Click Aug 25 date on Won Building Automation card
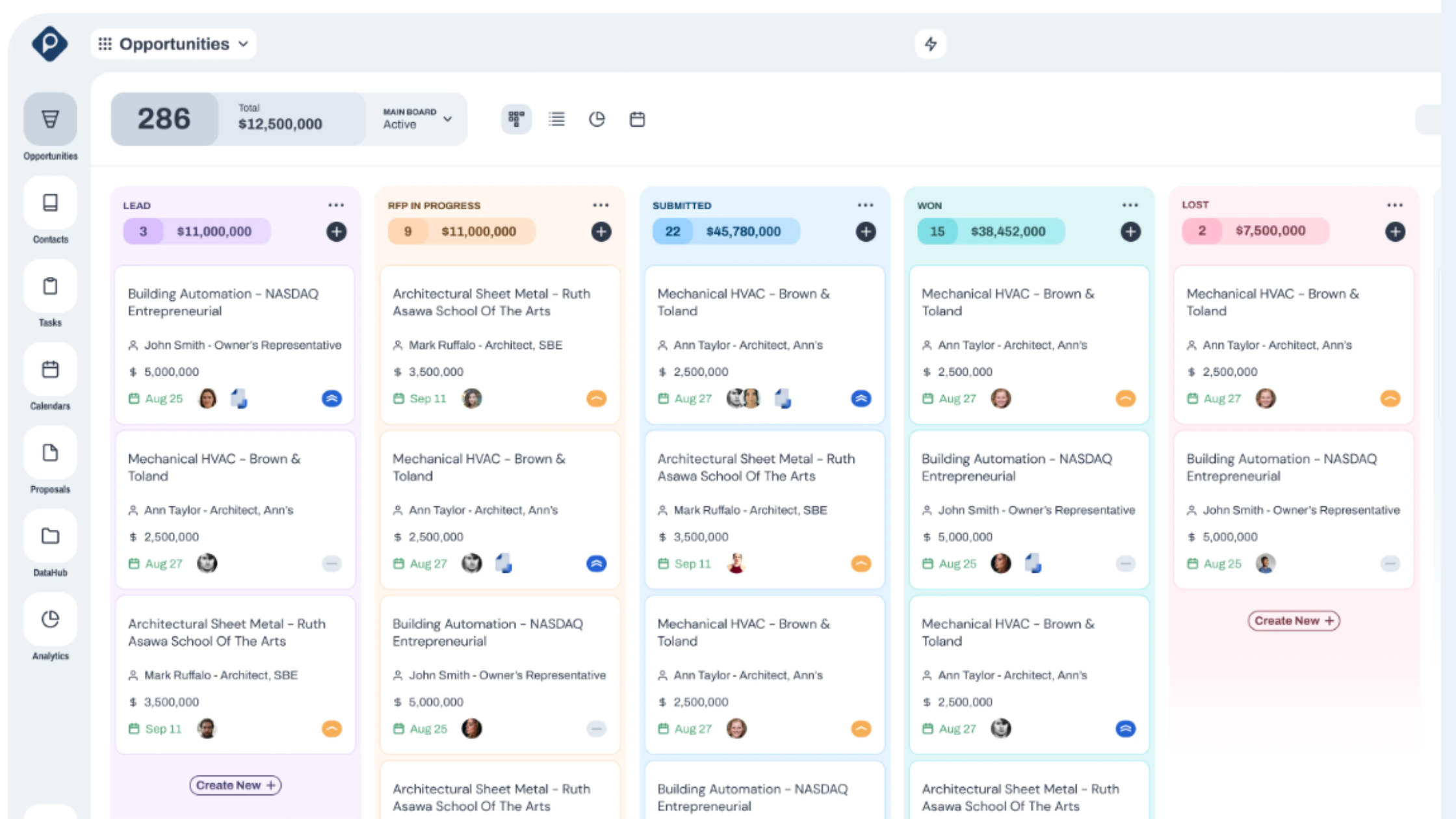Viewport: 1456px width, 819px height. tap(949, 564)
